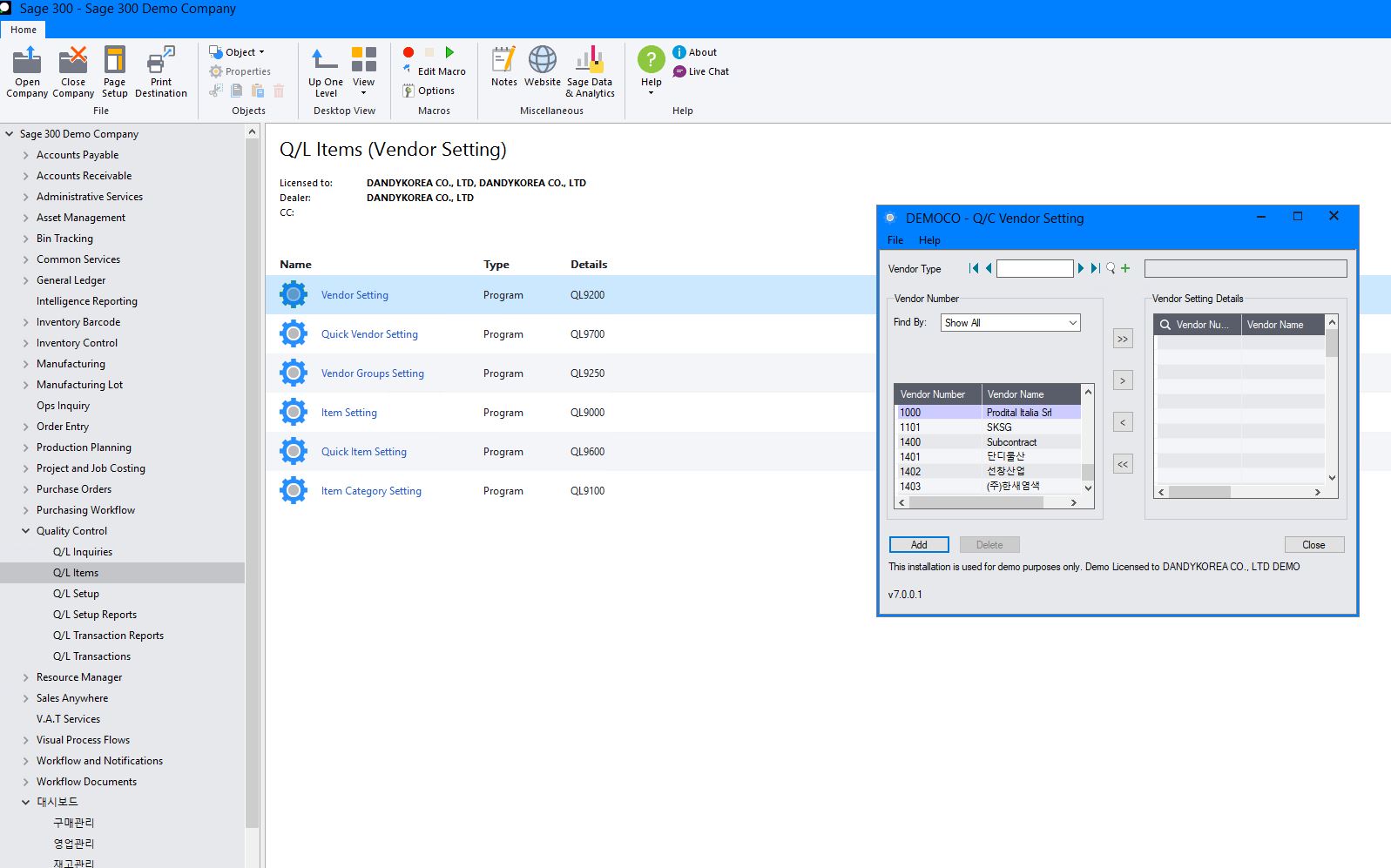
Task: Collapse the Quality Control node
Action: tap(25, 531)
